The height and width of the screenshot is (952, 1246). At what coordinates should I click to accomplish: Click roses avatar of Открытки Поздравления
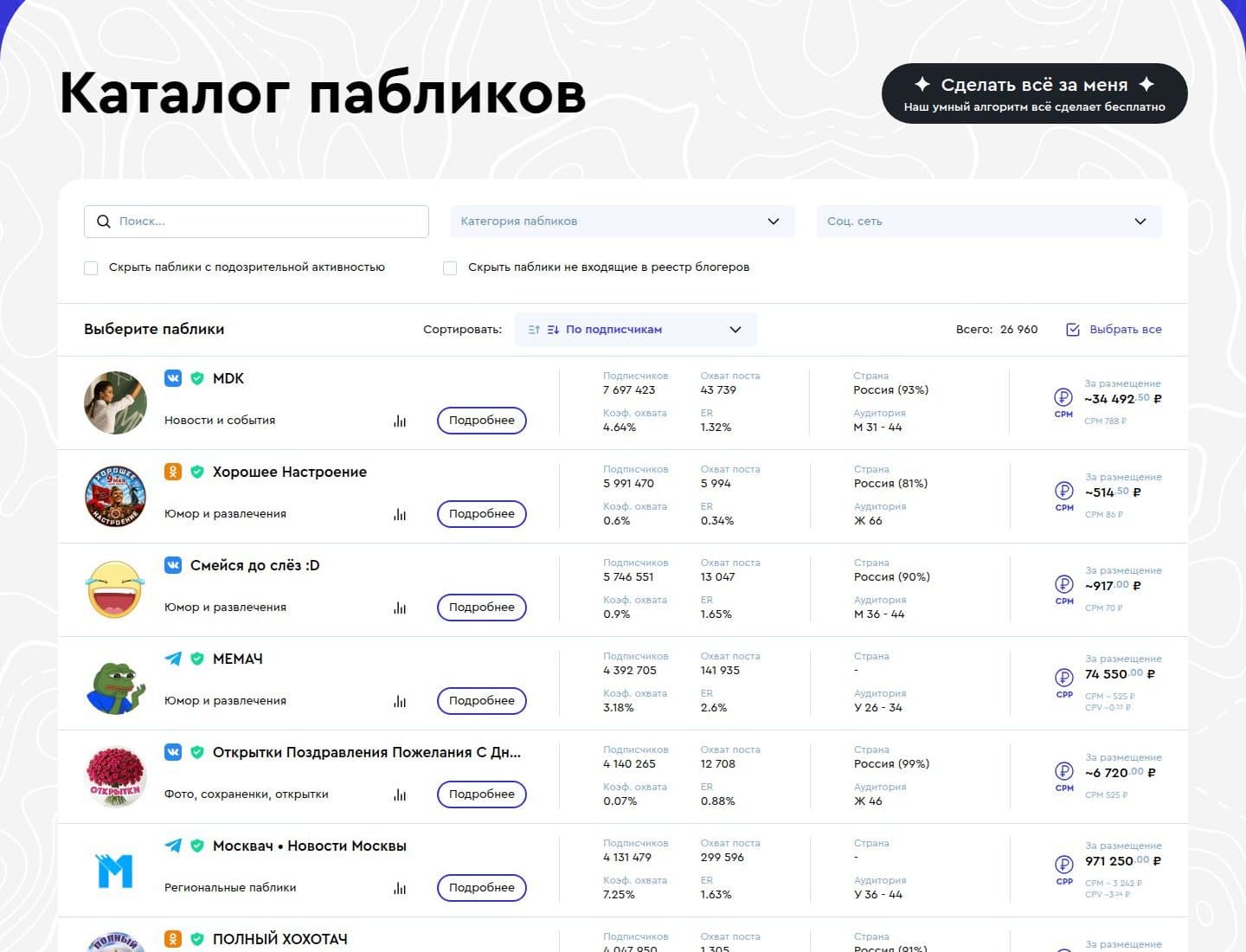pyautogui.click(x=115, y=776)
